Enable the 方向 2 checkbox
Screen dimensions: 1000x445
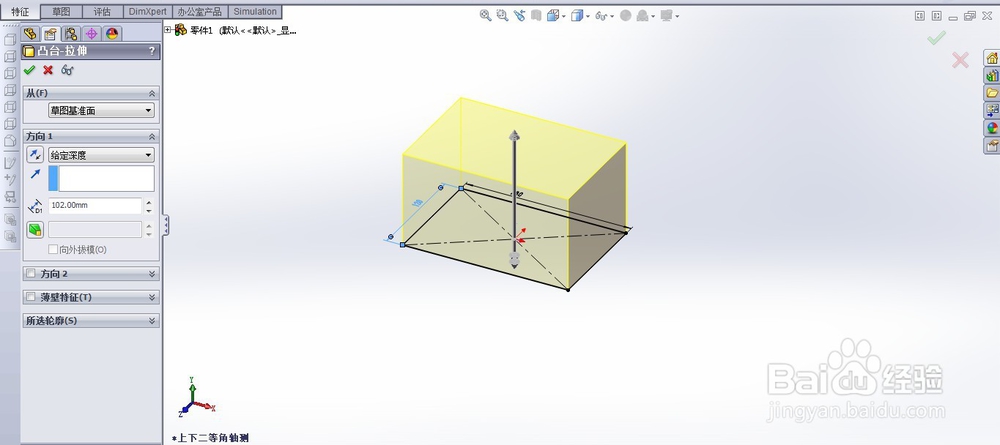[x=31, y=274]
